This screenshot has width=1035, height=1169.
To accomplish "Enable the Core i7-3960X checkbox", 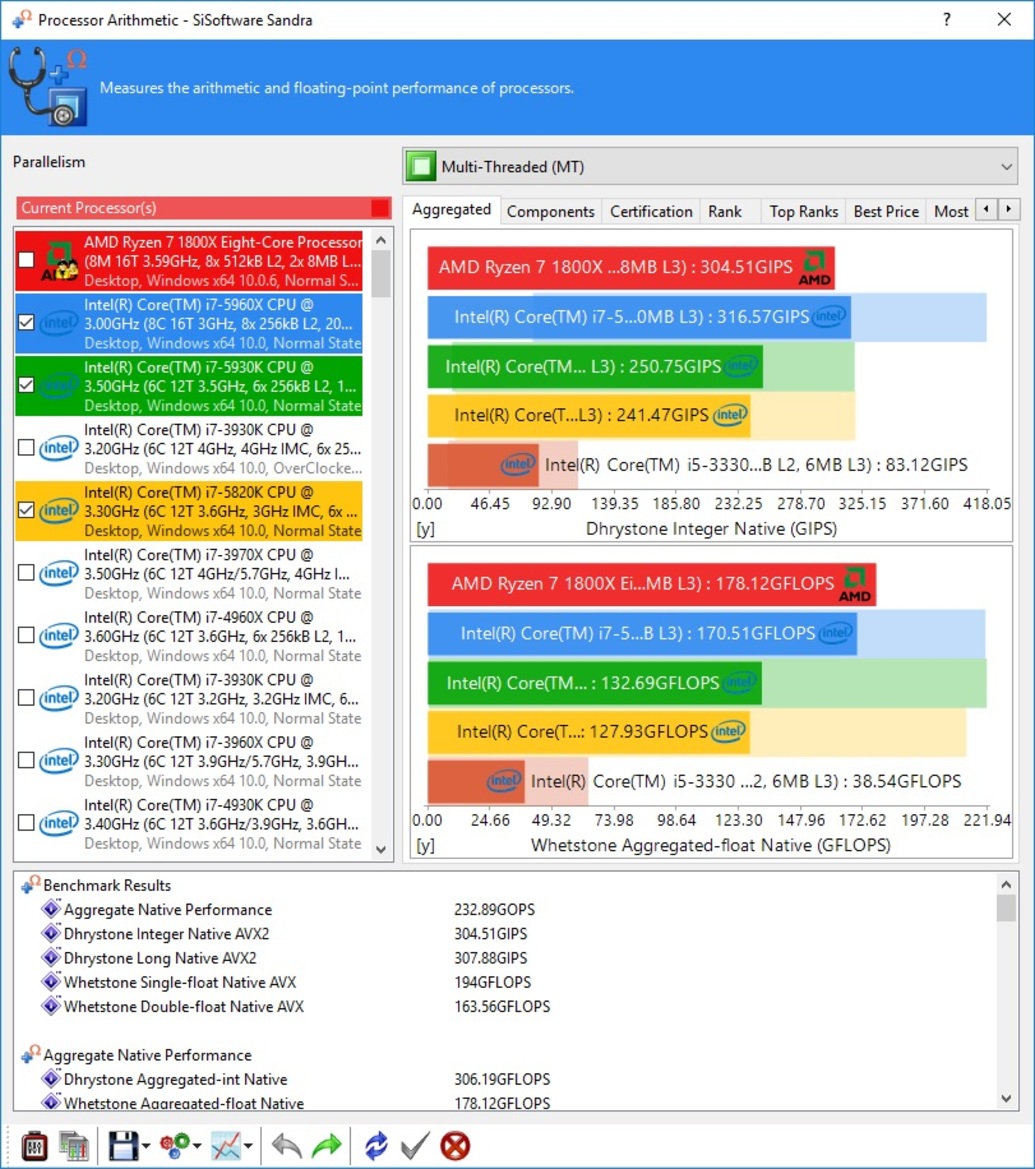I will tap(26, 760).
